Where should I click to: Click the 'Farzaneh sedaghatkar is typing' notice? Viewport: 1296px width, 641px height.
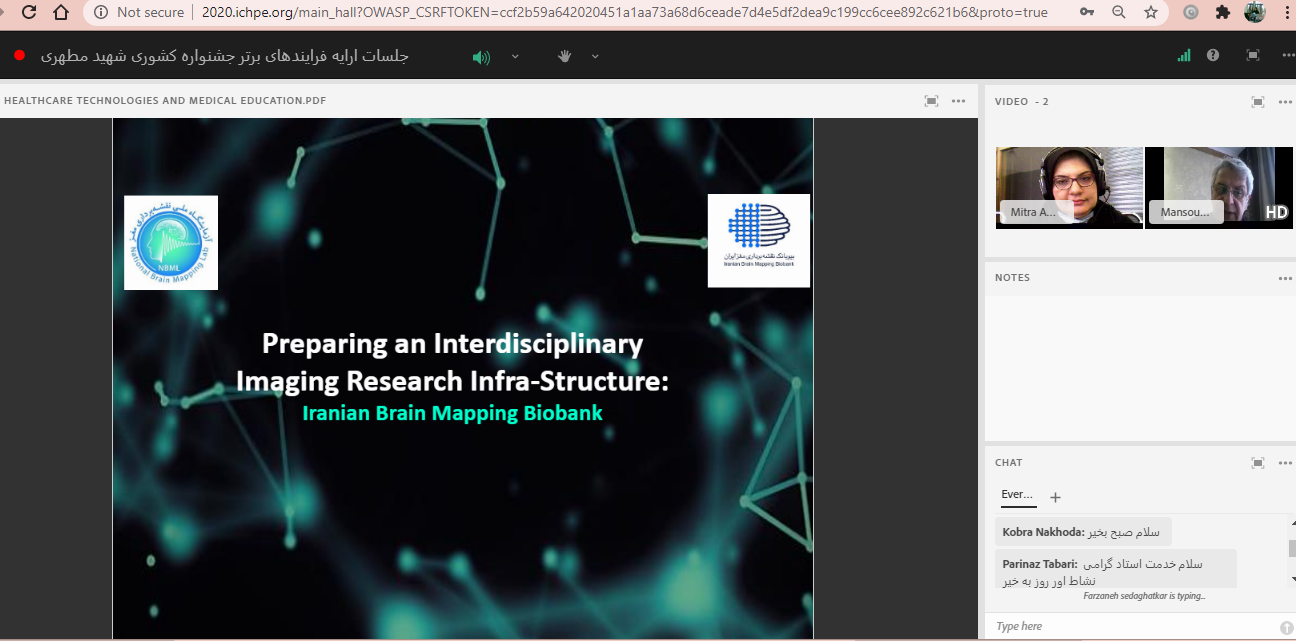(x=1144, y=596)
